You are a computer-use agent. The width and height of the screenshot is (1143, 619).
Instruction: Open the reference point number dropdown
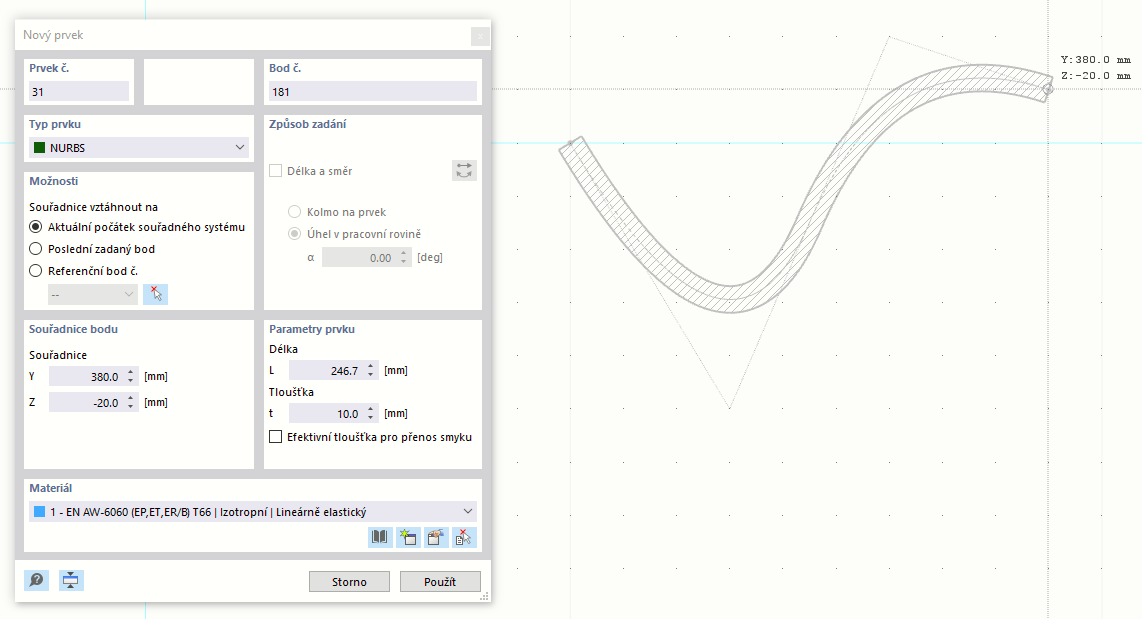click(x=93, y=294)
